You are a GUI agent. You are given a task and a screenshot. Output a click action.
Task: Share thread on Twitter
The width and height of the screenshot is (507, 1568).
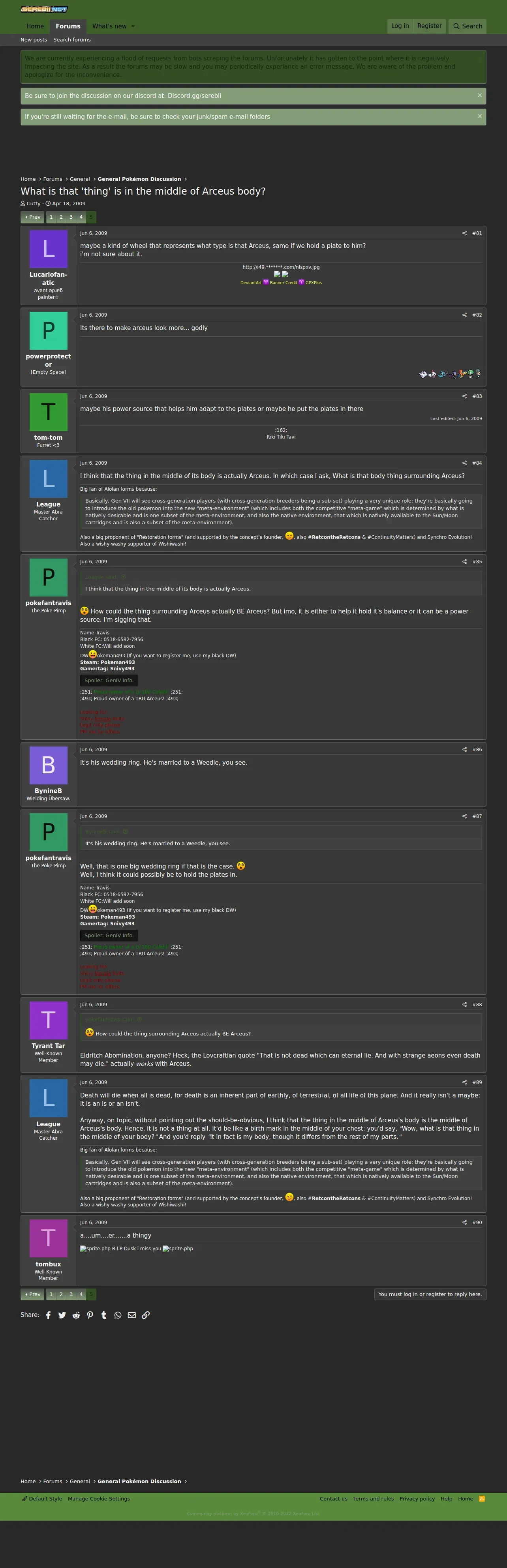62,1315
